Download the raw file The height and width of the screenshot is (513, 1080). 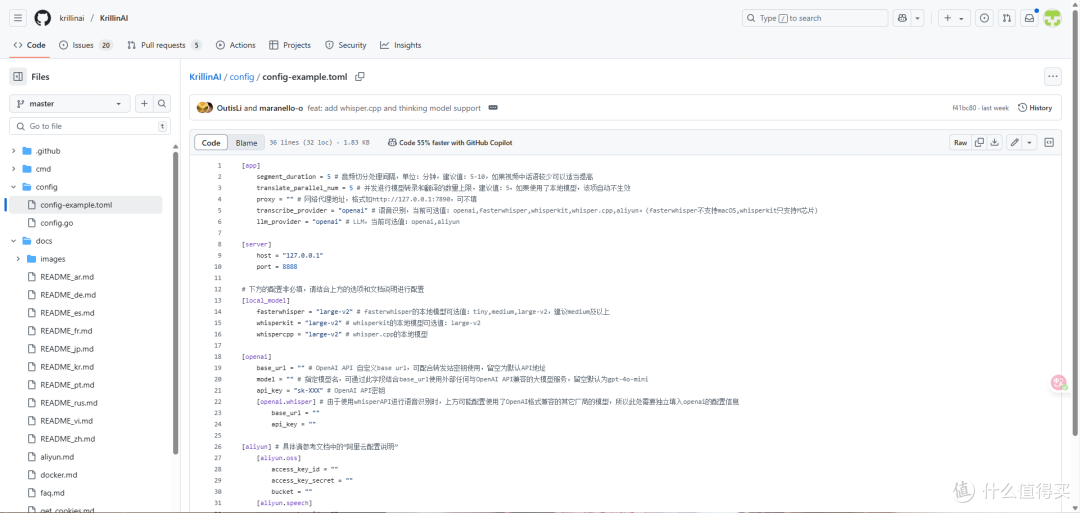(x=994, y=143)
